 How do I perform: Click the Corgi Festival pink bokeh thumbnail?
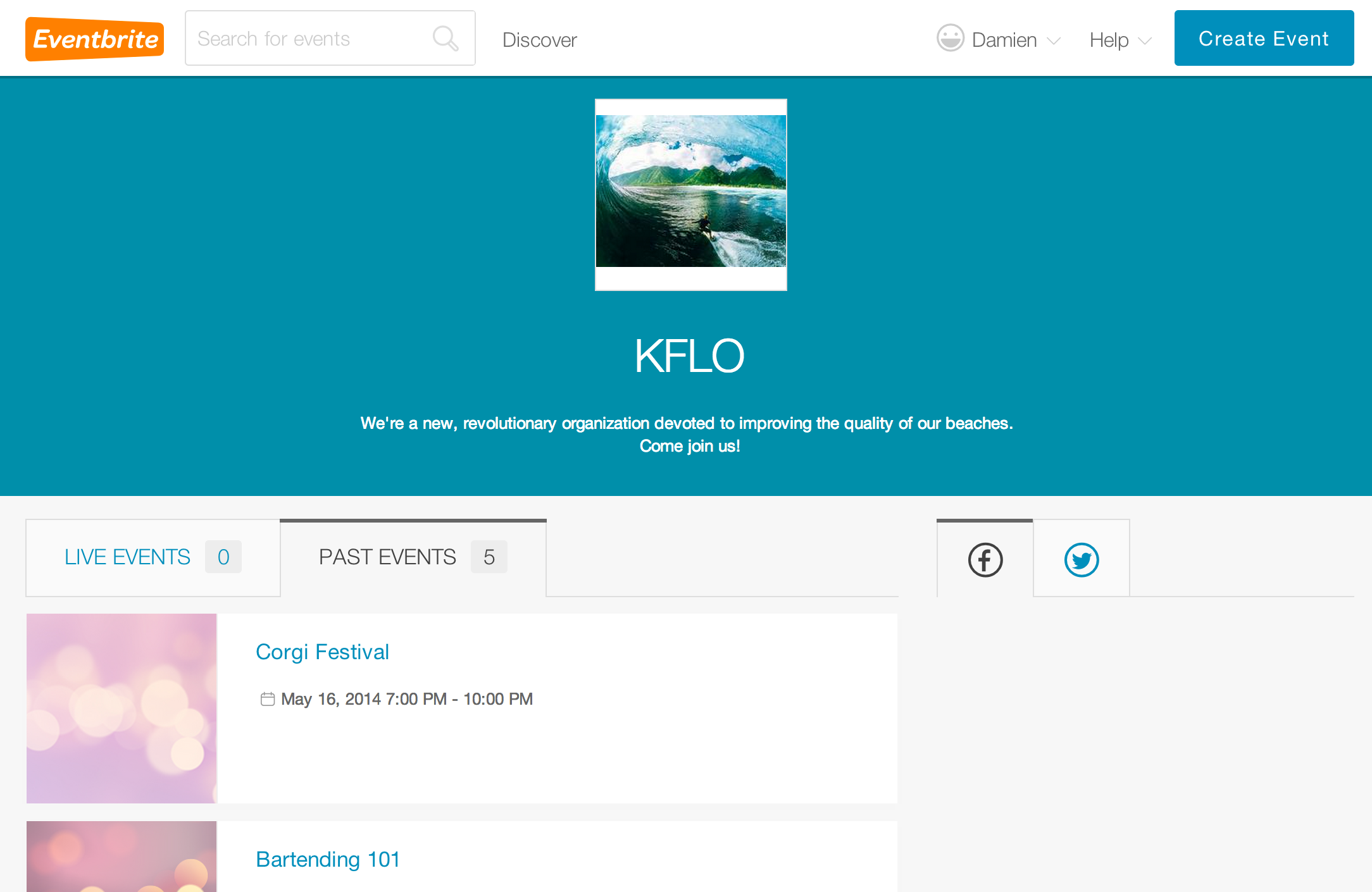pos(122,709)
